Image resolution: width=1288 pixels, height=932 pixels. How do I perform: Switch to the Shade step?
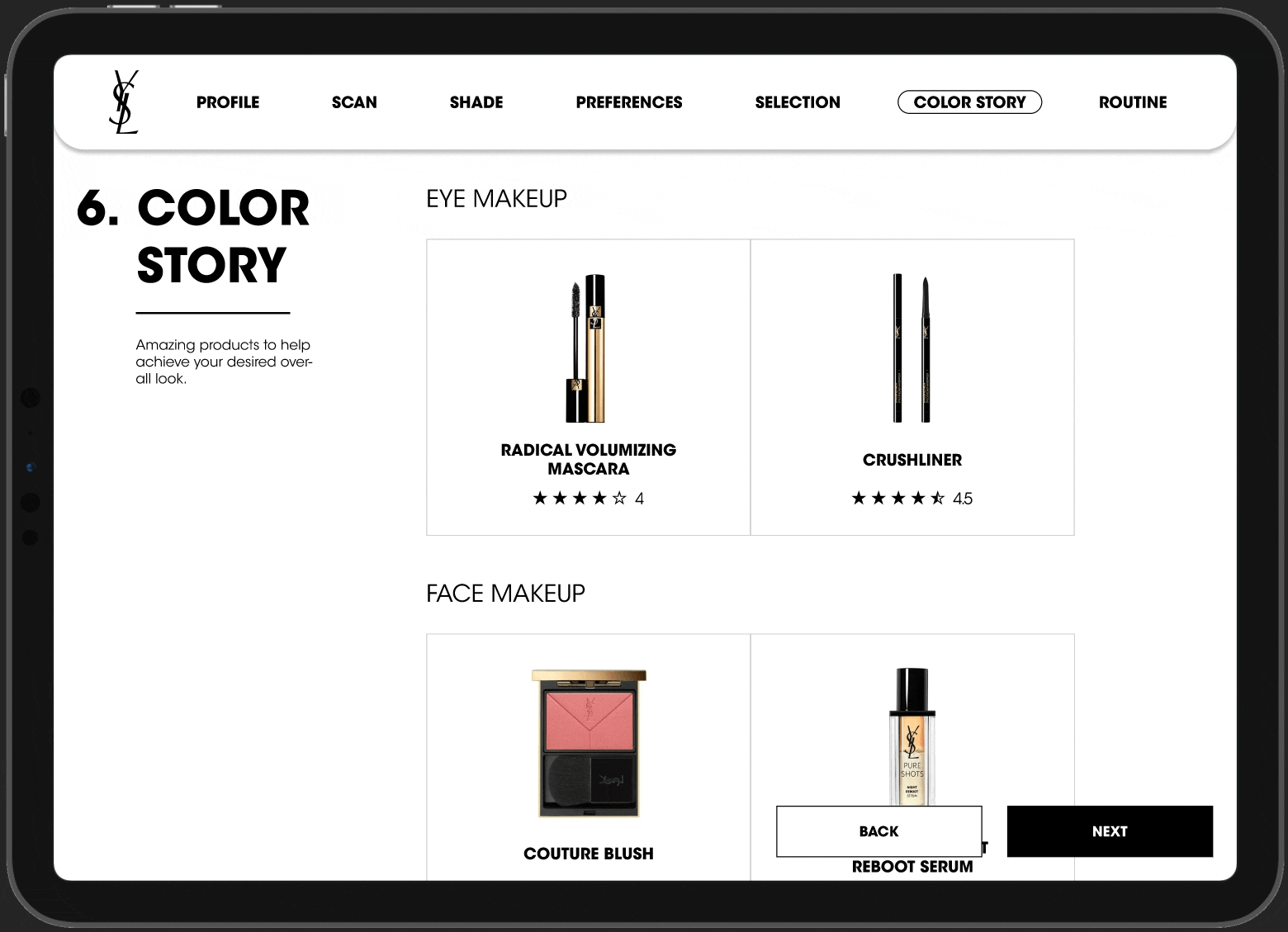(x=476, y=102)
